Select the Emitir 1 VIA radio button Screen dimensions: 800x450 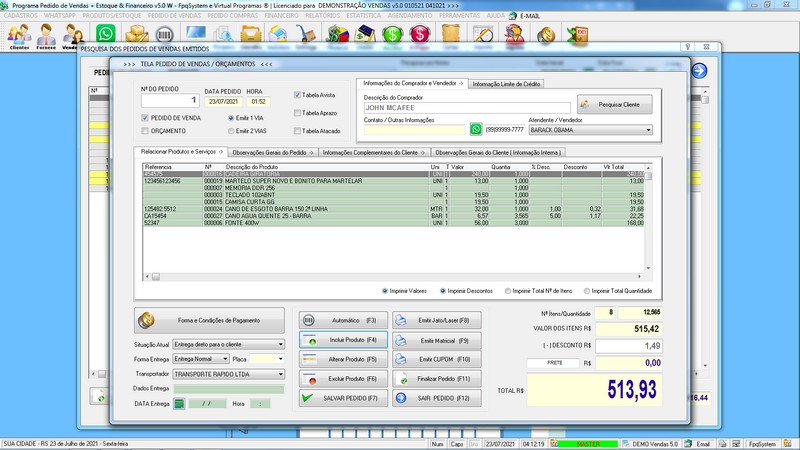tap(231, 118)
